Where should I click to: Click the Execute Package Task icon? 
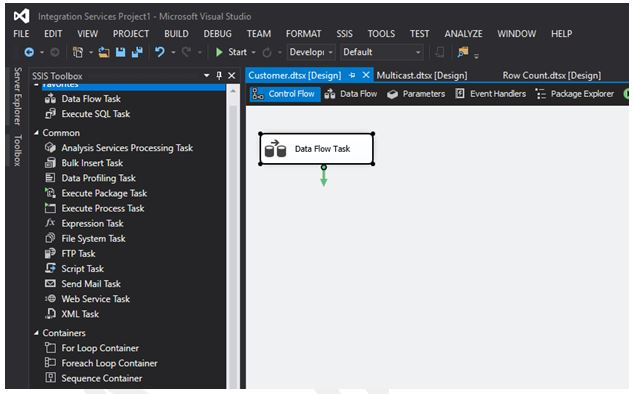click(x=50, y=193)
